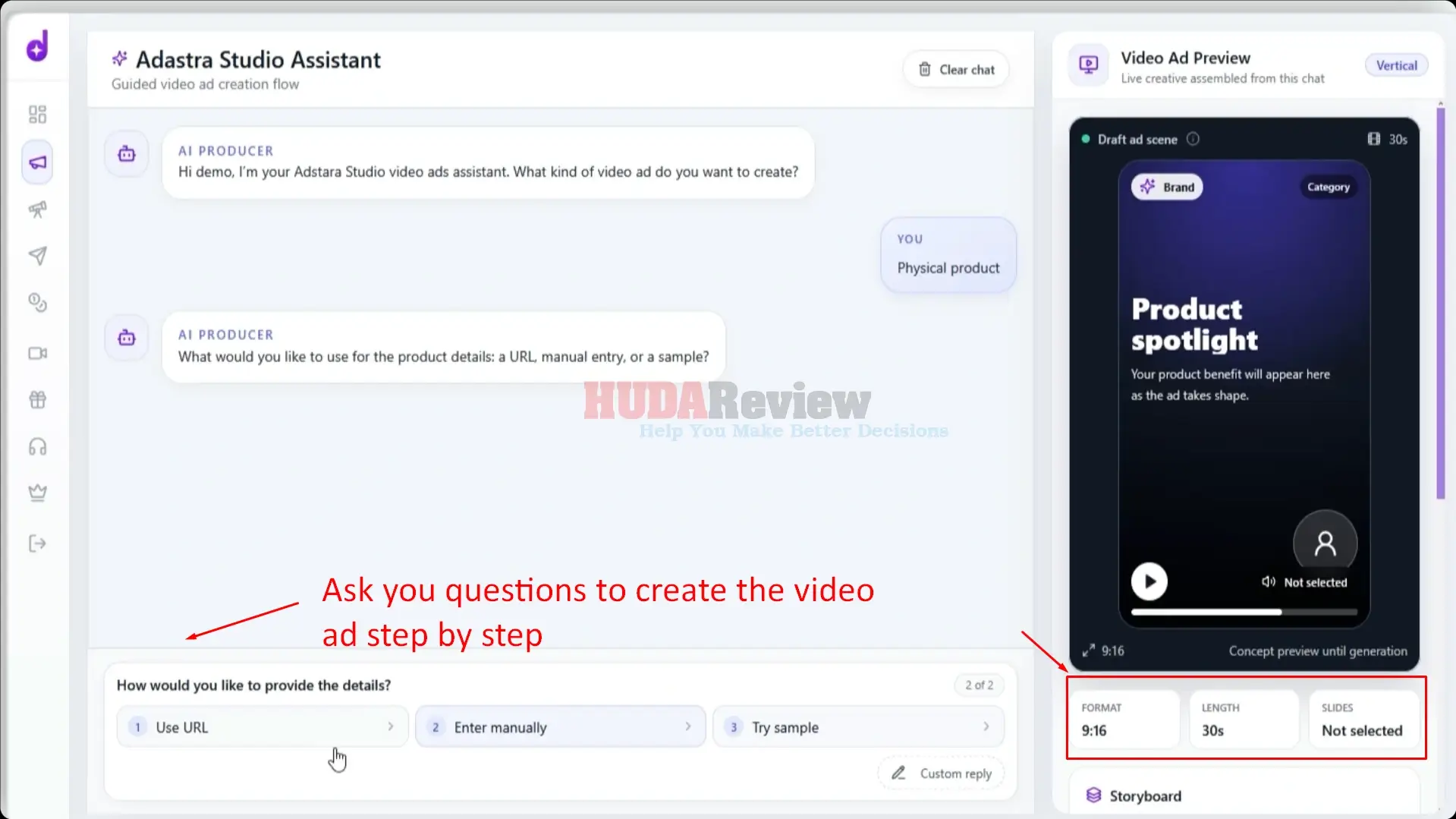The height and width of the screenshot is (819, 1456).
Task: Click the first AI Producer bot avatar
Action: (x=127, y=154)
